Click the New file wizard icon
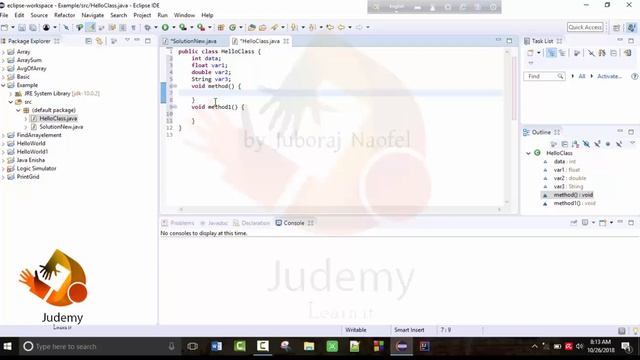 [4, 27]
